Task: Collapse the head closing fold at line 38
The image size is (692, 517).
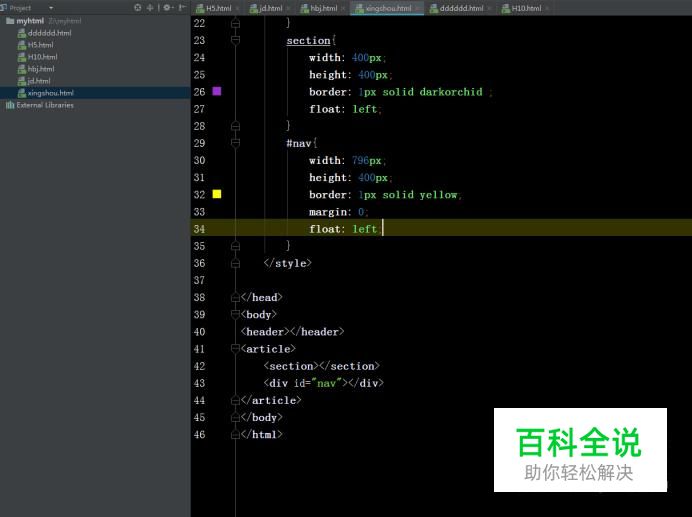Action: click(x=236, y=298)
